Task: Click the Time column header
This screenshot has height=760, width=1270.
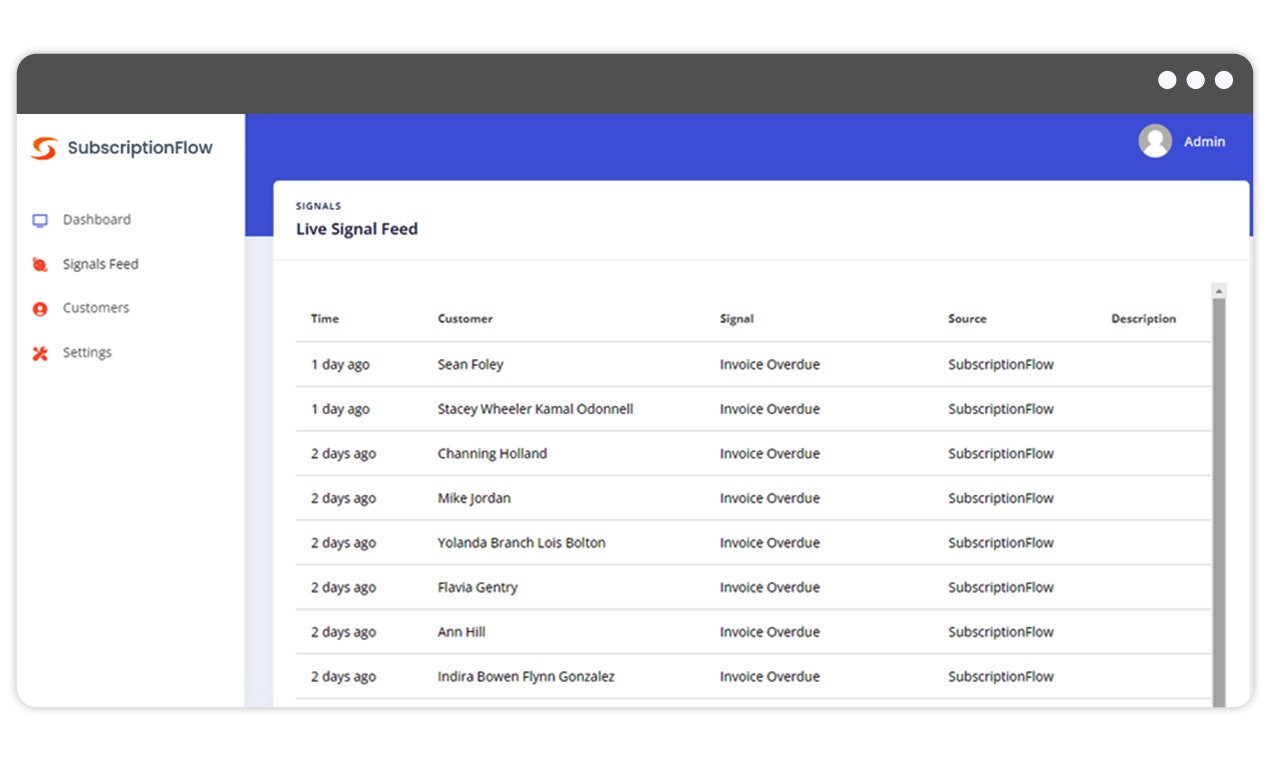Action: (325, 319)
